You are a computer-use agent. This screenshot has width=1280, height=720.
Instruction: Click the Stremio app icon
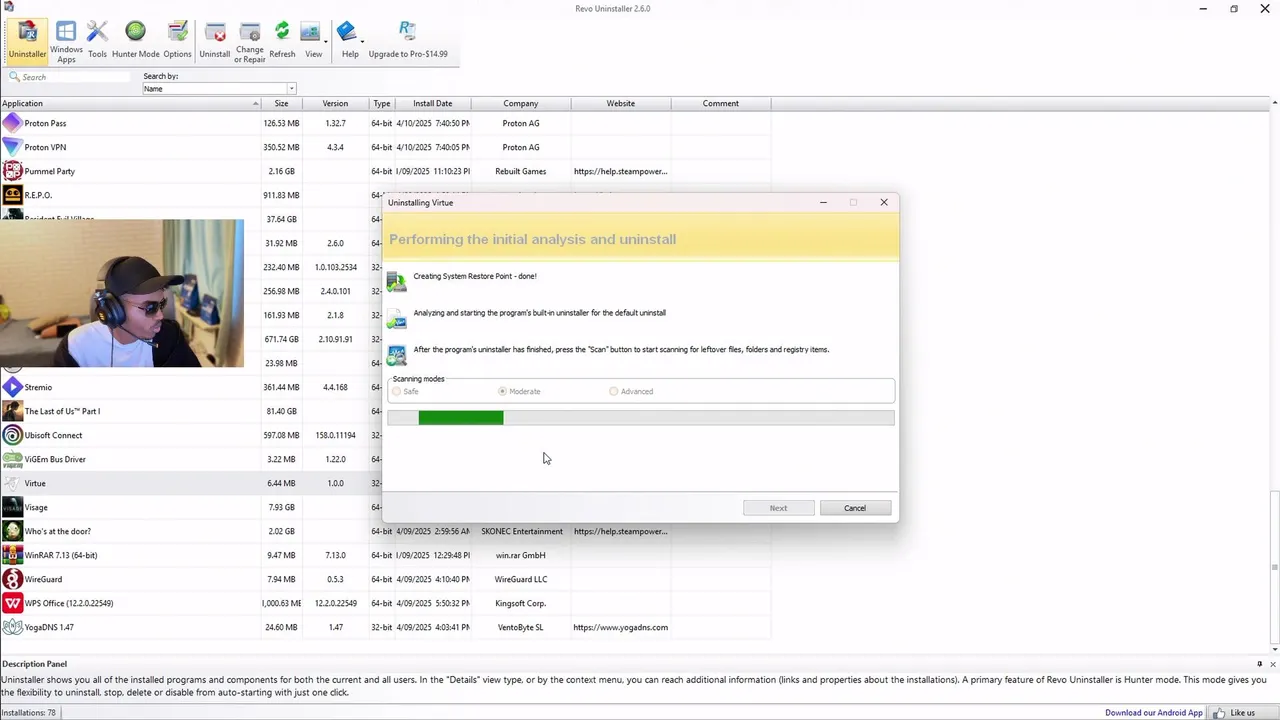[12, 387]
